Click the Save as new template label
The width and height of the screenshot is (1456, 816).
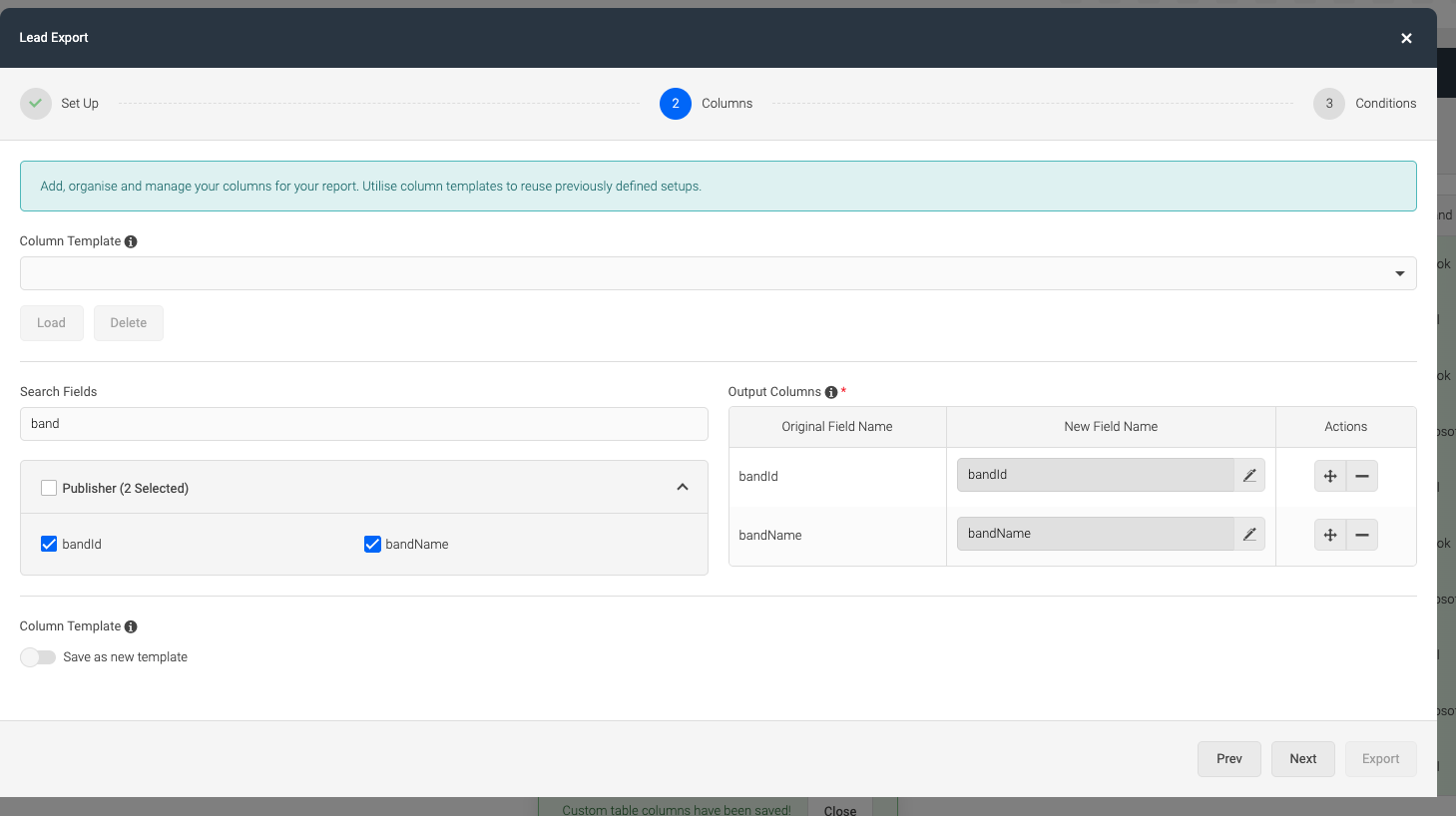point(126,657)
